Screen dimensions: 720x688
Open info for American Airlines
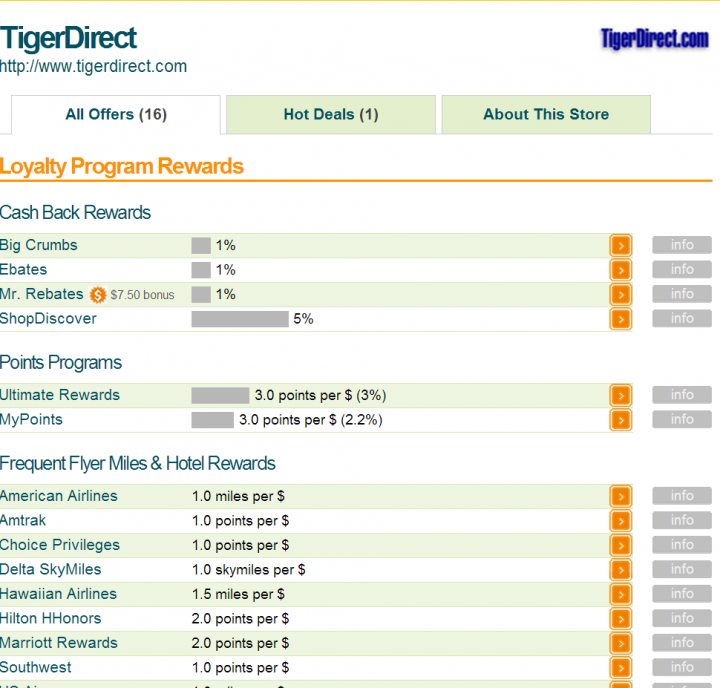(682, 496)
